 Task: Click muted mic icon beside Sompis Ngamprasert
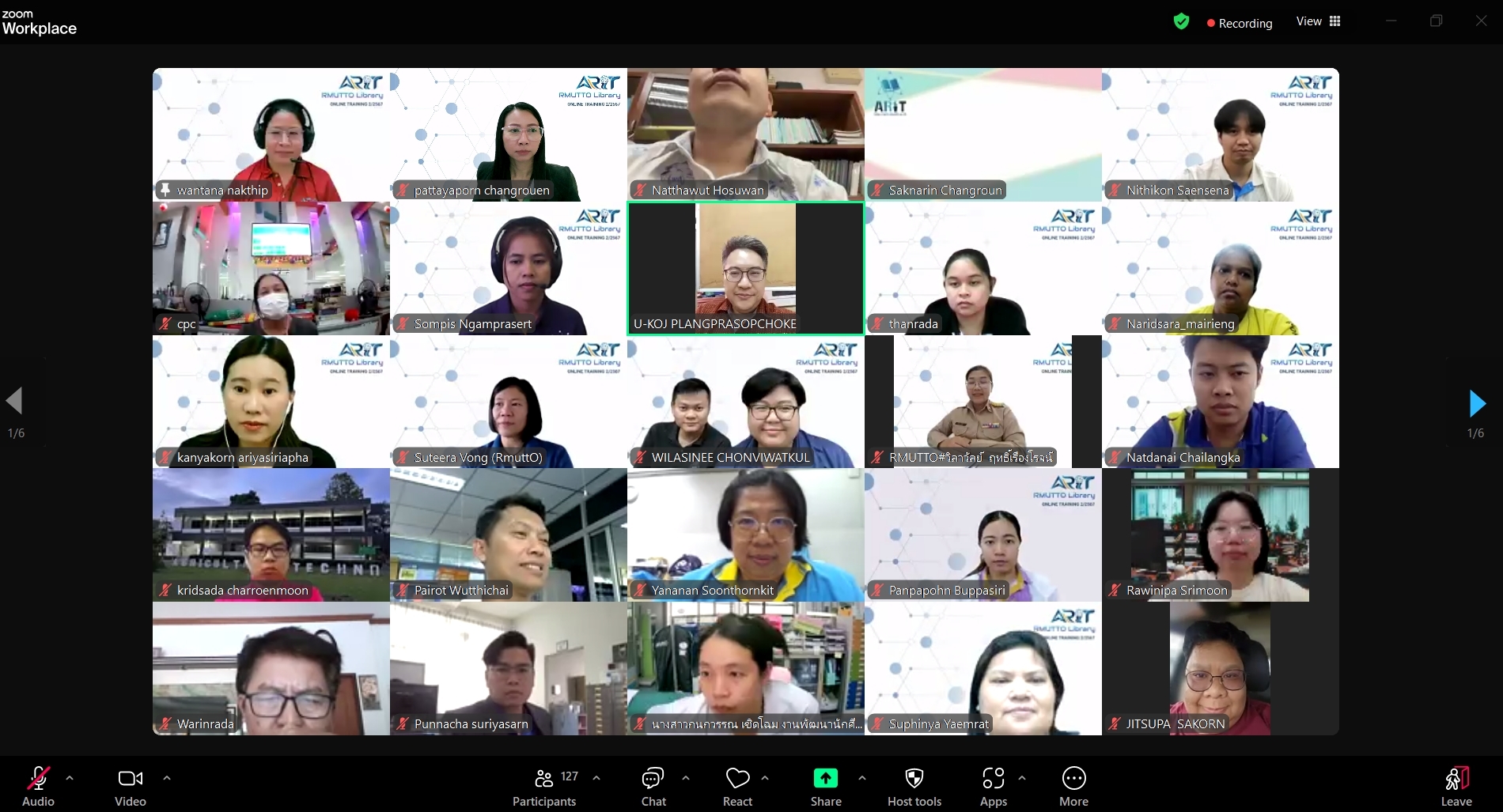click(x=403, y=323)
